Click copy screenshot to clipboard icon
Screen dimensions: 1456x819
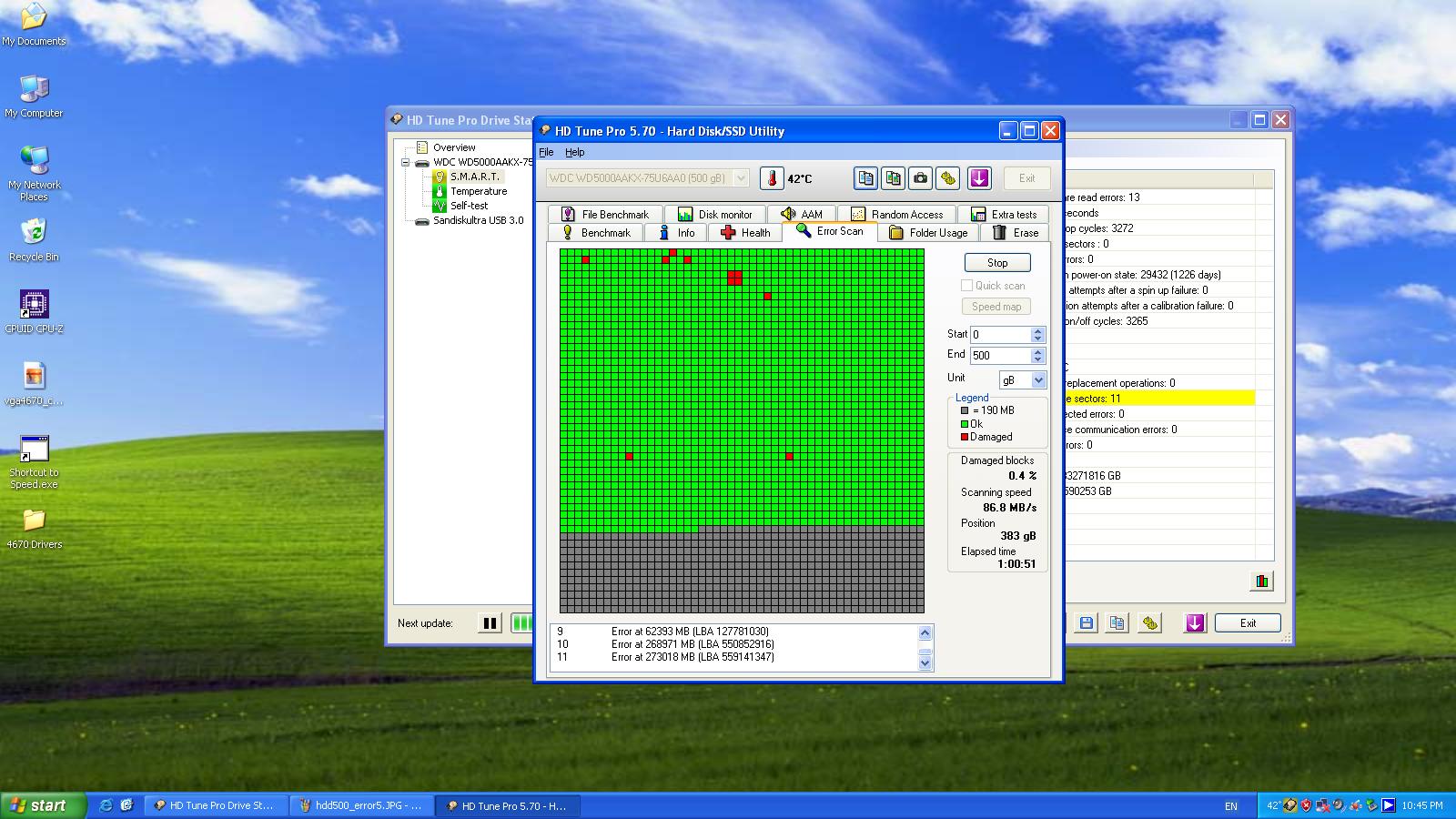tap(893, 178)
